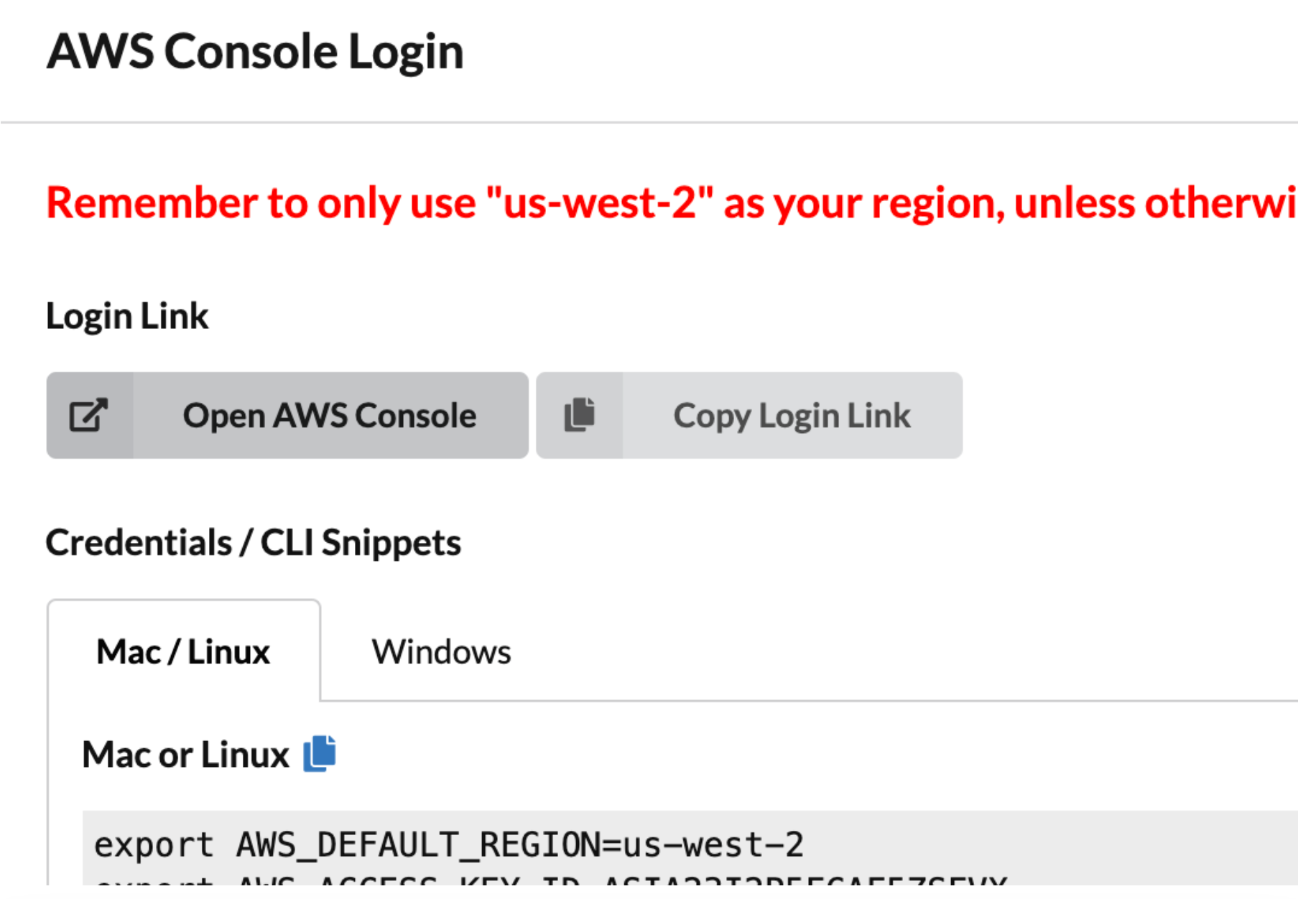The height and width of the screenshot is (899, 1316).
Task: Click the Login Link section heading
Action: click(x=127, y=316)
